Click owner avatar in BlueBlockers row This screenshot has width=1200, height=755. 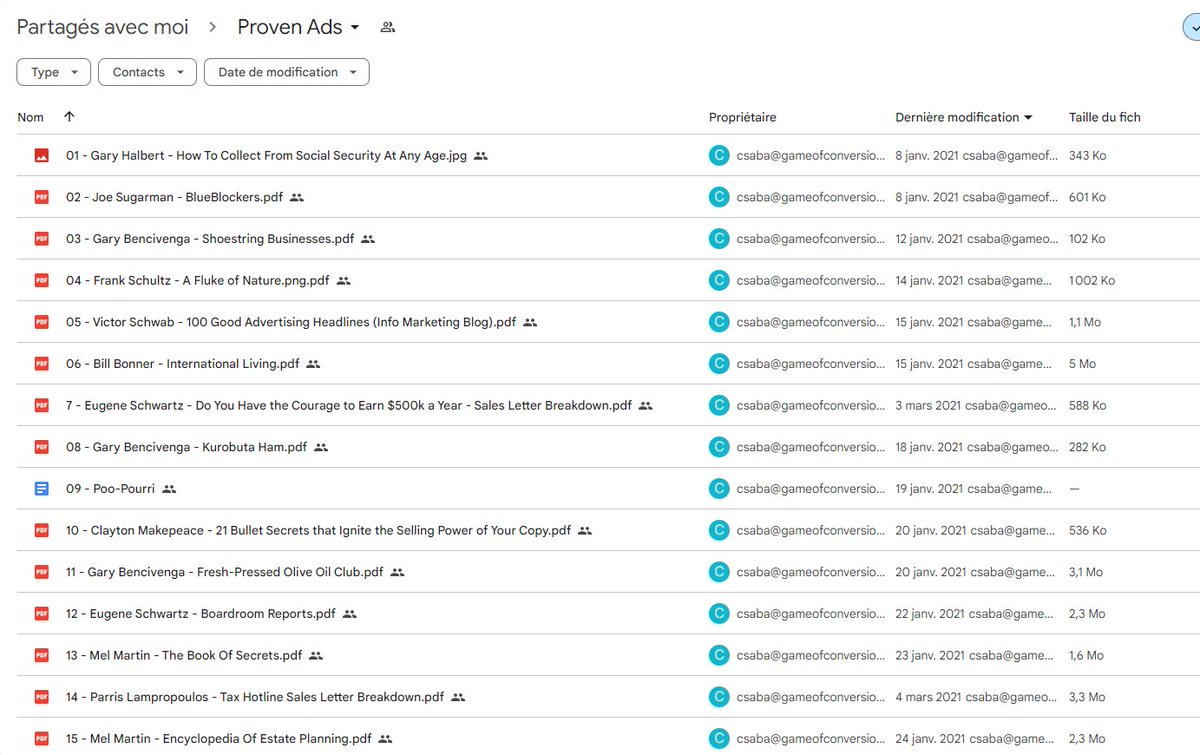click(718, 197)
